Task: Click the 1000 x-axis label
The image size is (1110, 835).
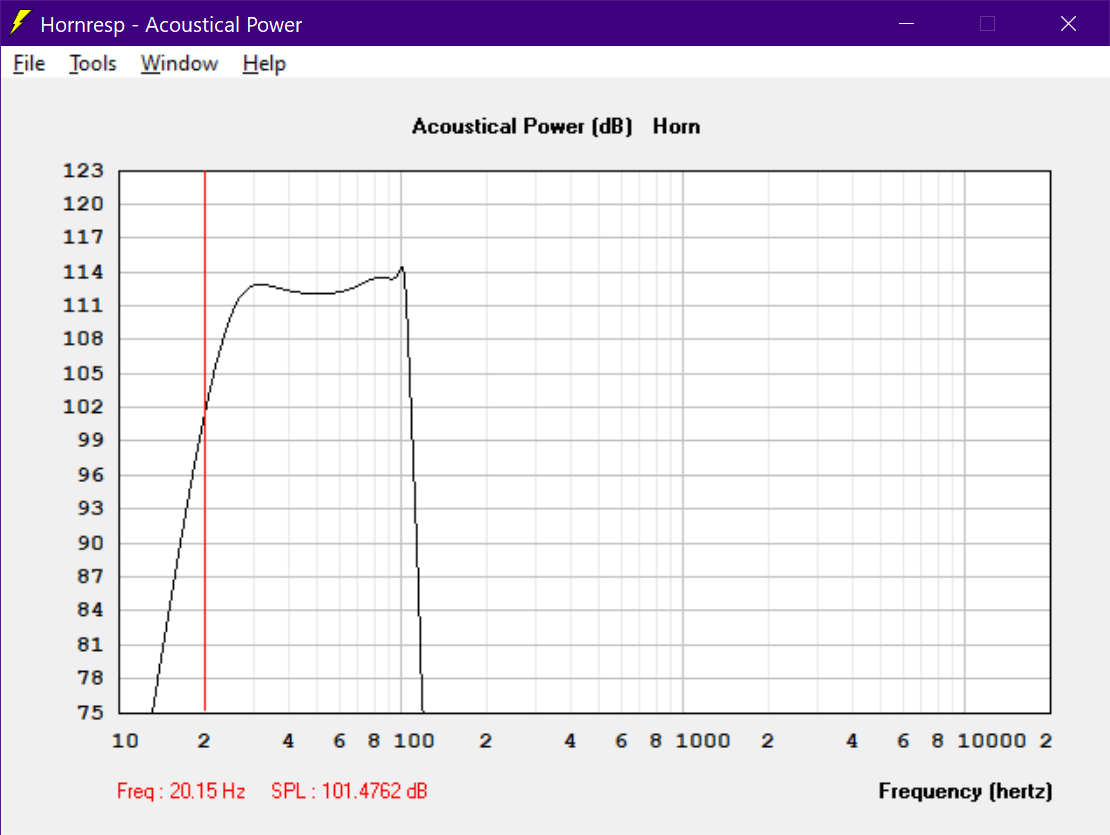Action: pyautogui.click(x=703, y=741)
